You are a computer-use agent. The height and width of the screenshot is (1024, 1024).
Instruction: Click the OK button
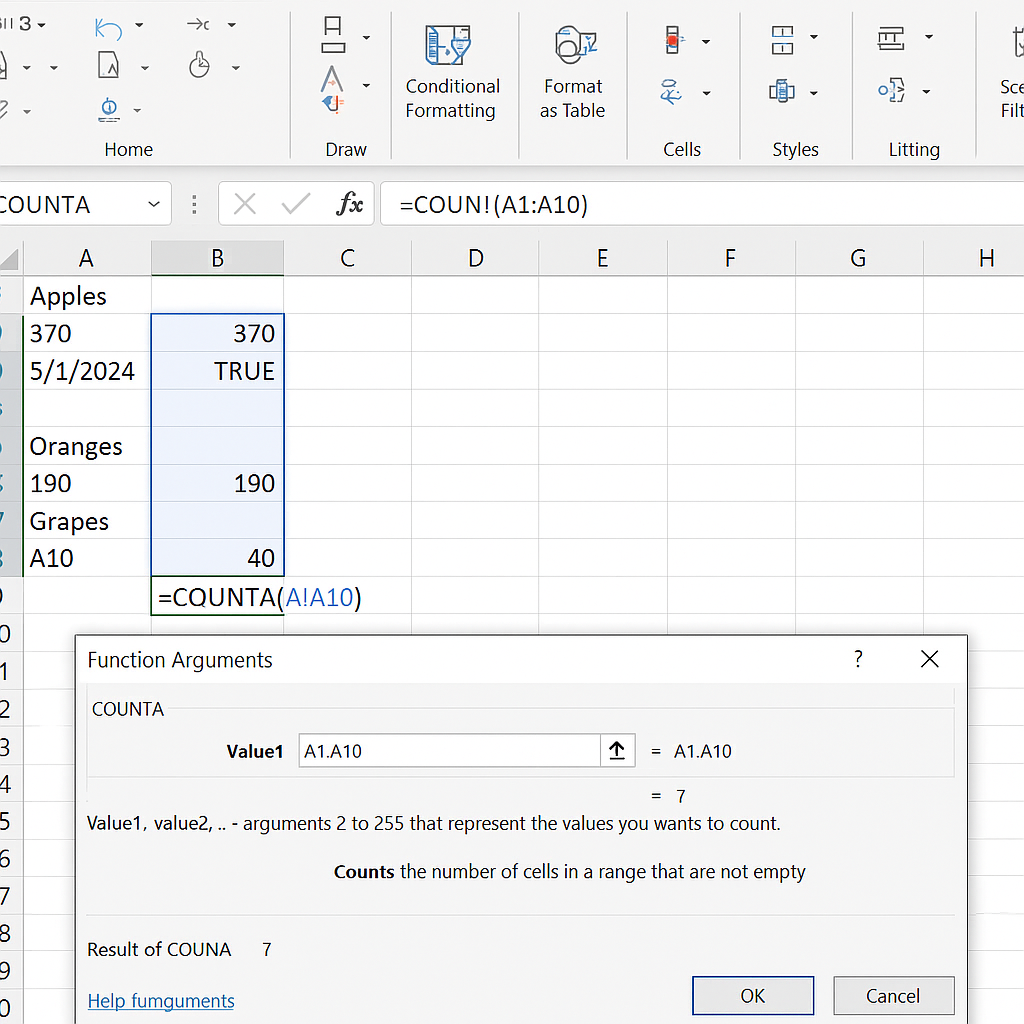753,995
